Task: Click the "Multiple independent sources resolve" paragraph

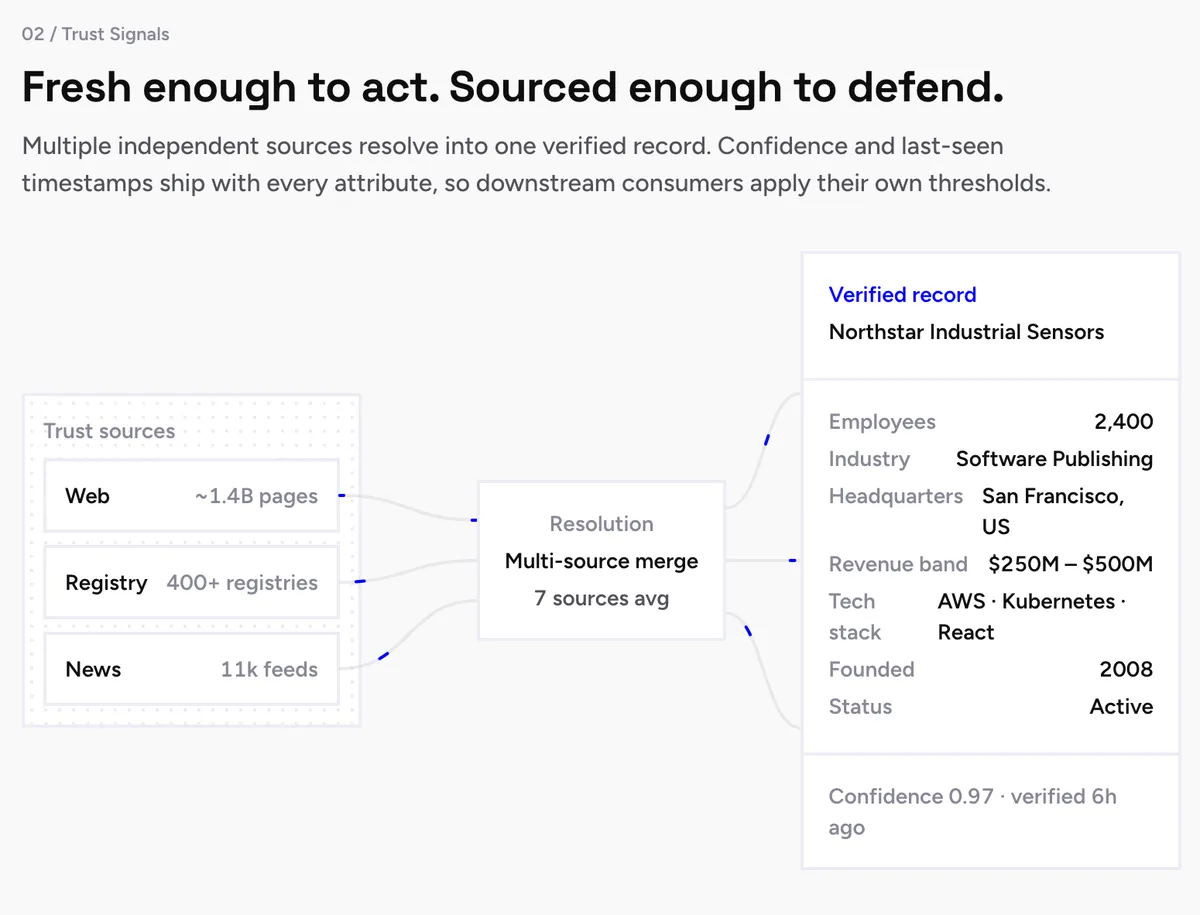Action: pyautogui.click(x=536, y=165)
